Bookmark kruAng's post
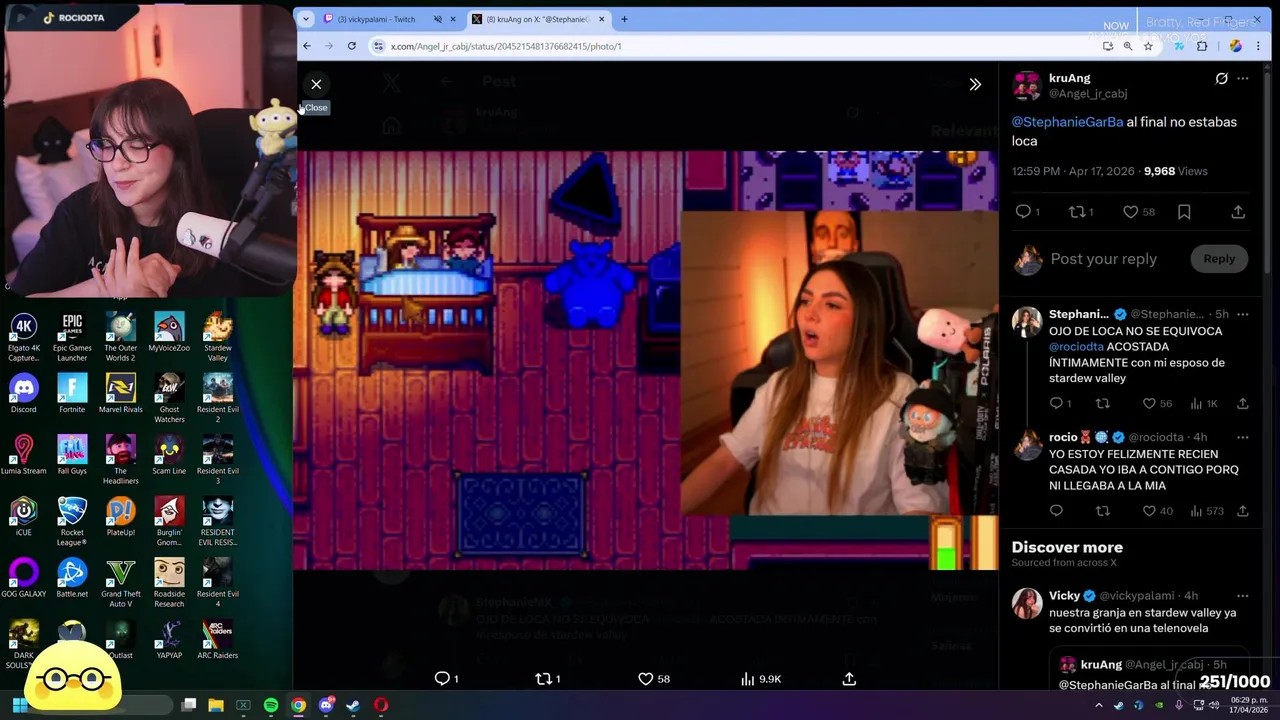The height and width of the screenshot is (720, 1280). pyautogui.click(x=1184, y=212)
